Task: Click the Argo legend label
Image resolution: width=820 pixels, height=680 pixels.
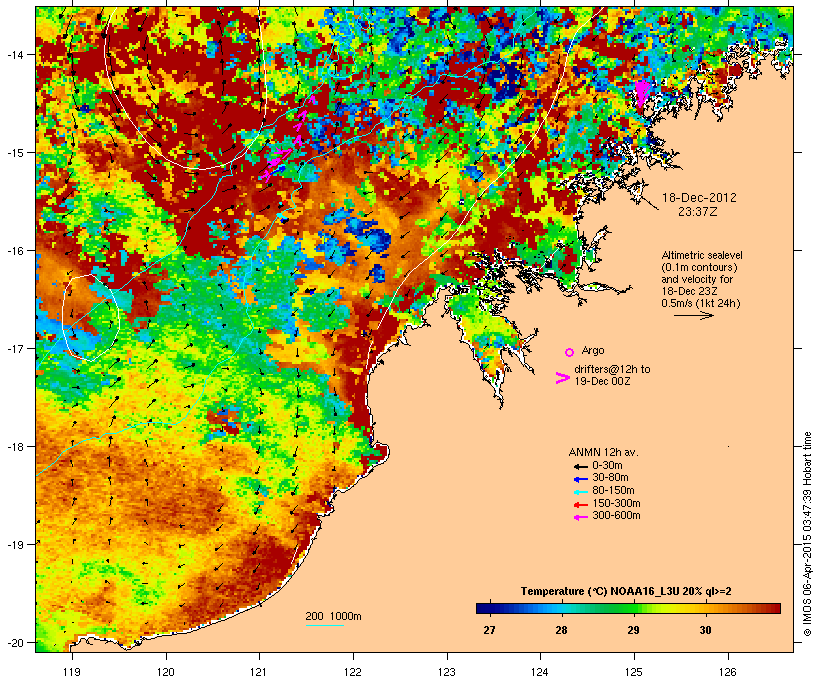Action: 593,350
